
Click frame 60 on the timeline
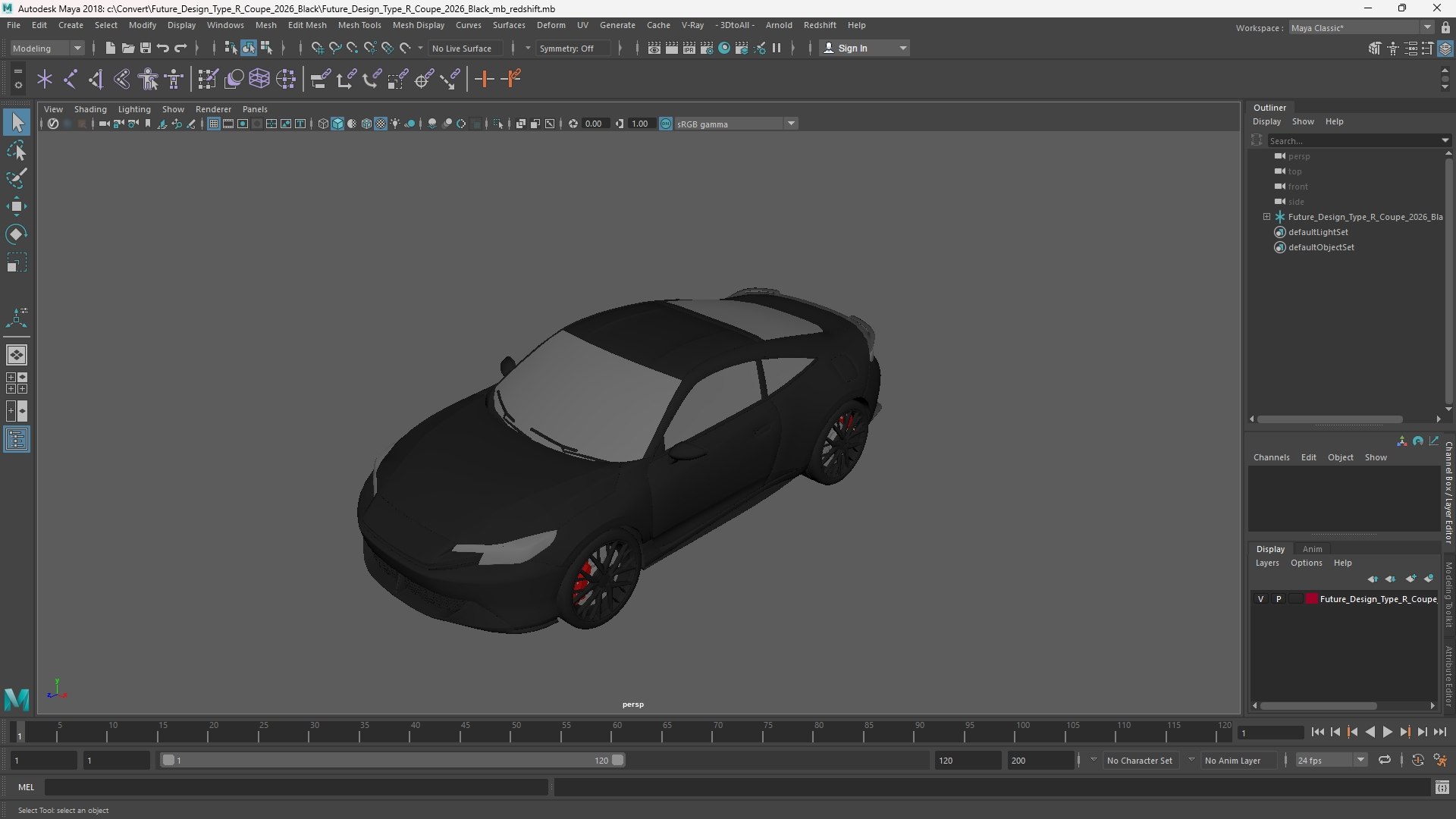[617, 733]
